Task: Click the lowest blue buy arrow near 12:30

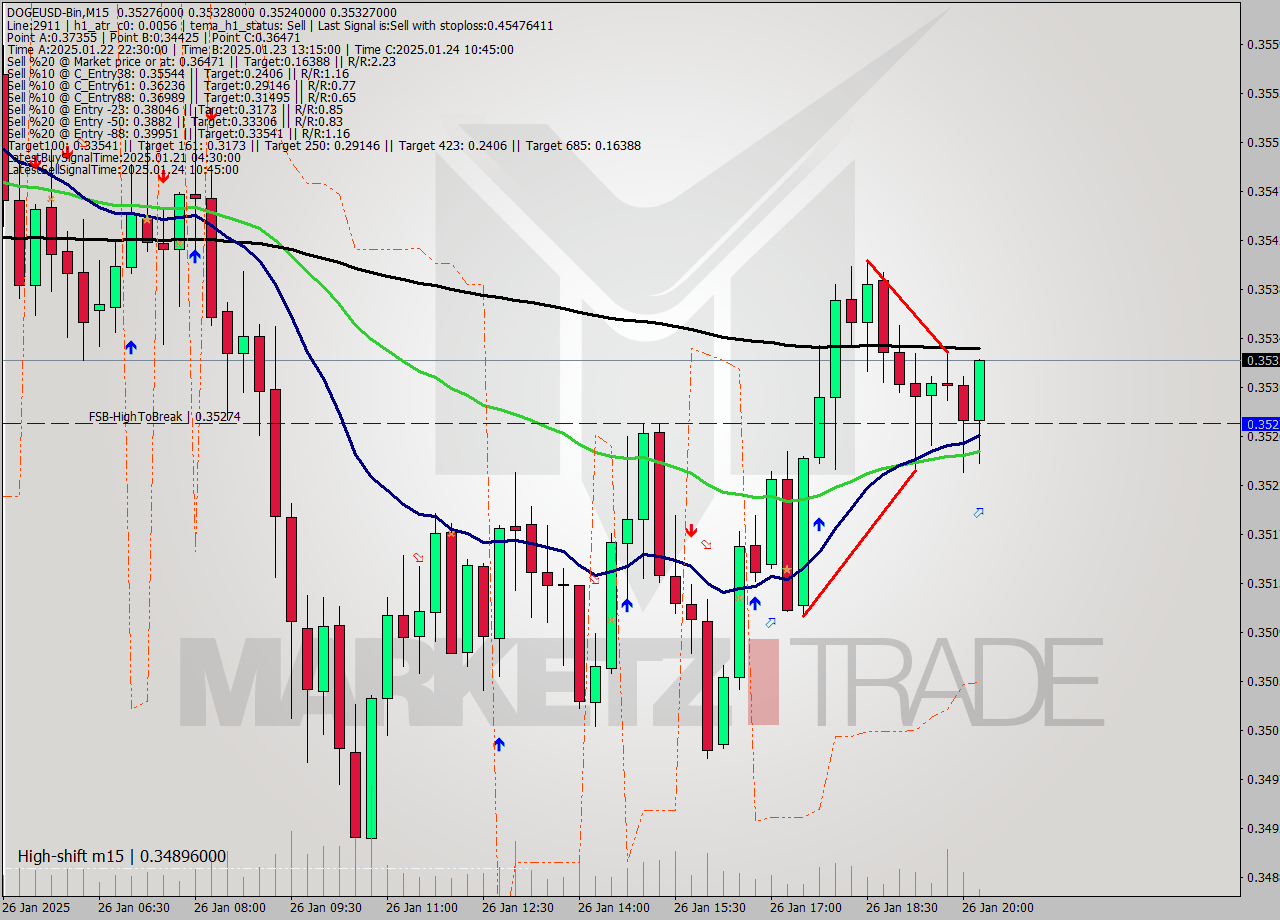Action: [x=499, y=744]
